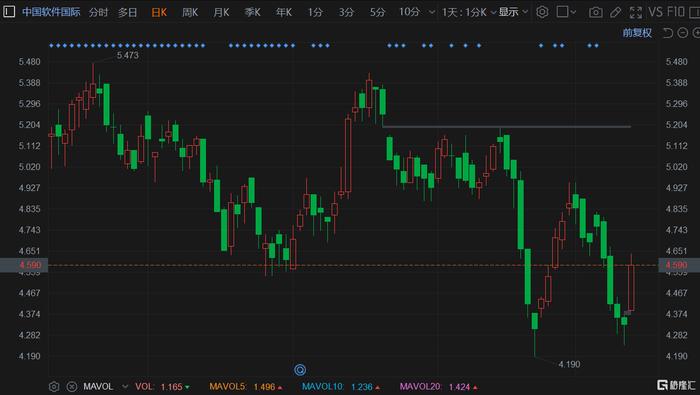Screen dimensions: 700x395
Task: Click the undo zoom arrow icon
Action: pos(667,33)
